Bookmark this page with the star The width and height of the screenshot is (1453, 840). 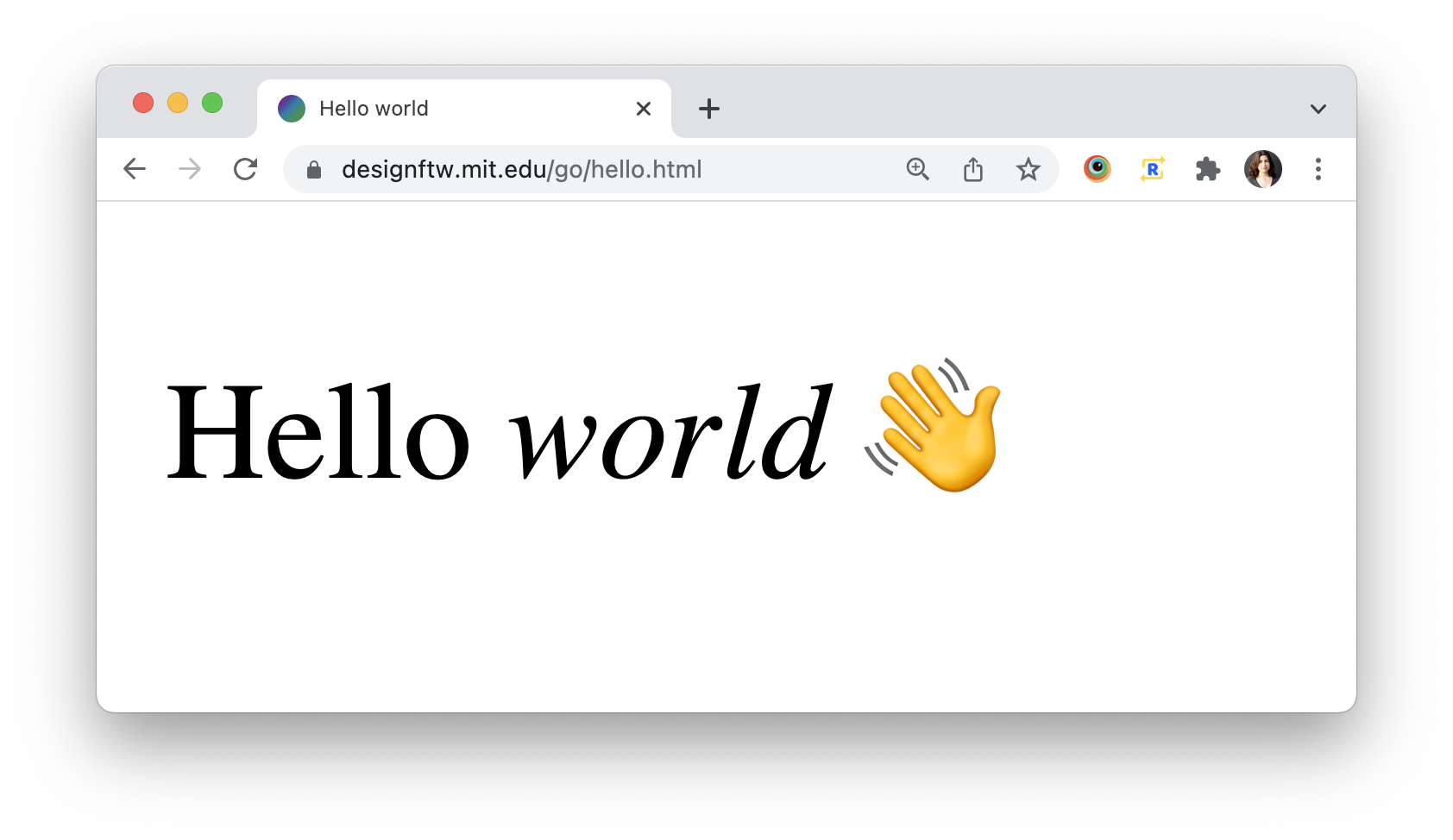click(1028, 169)
